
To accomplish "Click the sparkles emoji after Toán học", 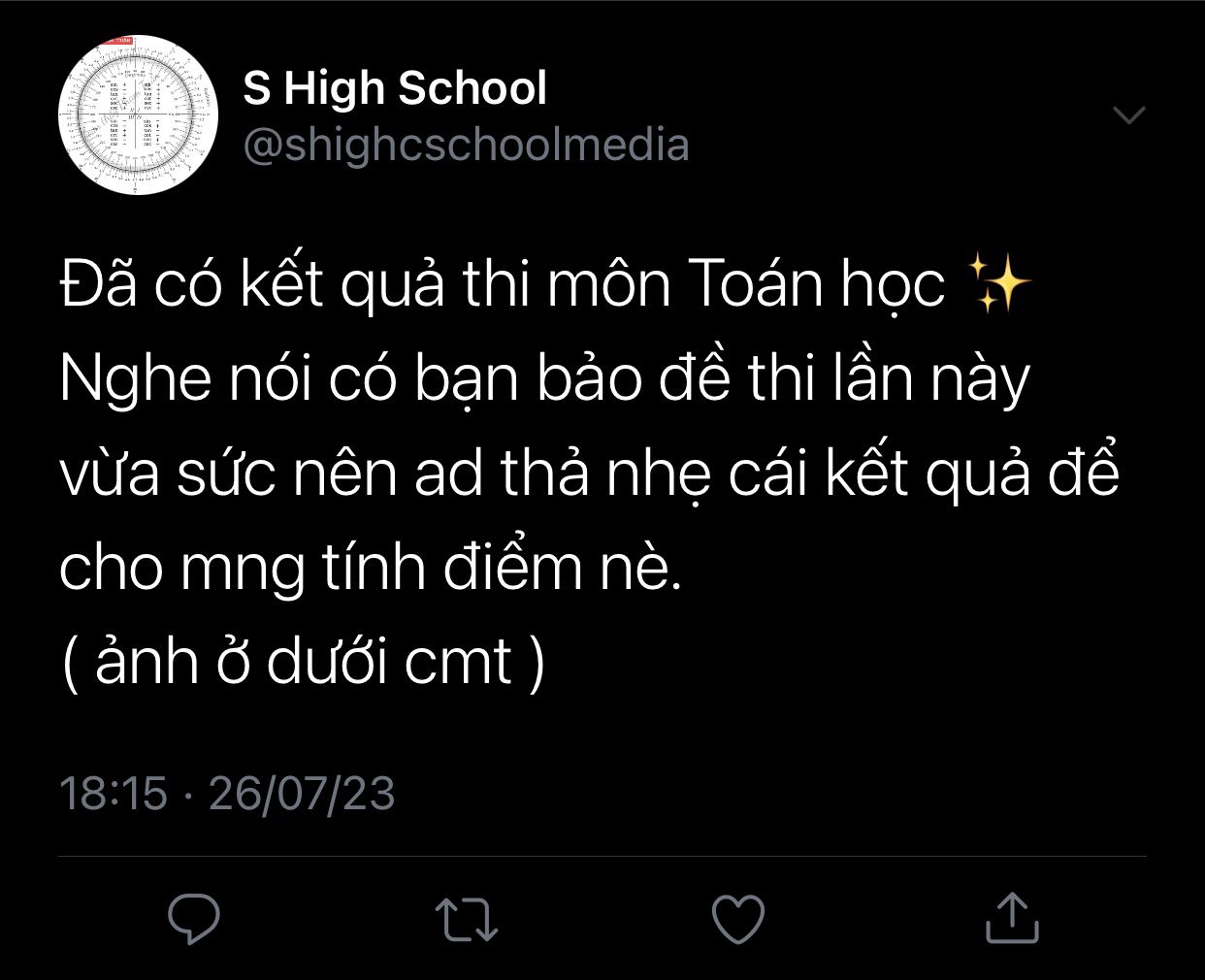I will point(1000,284).
